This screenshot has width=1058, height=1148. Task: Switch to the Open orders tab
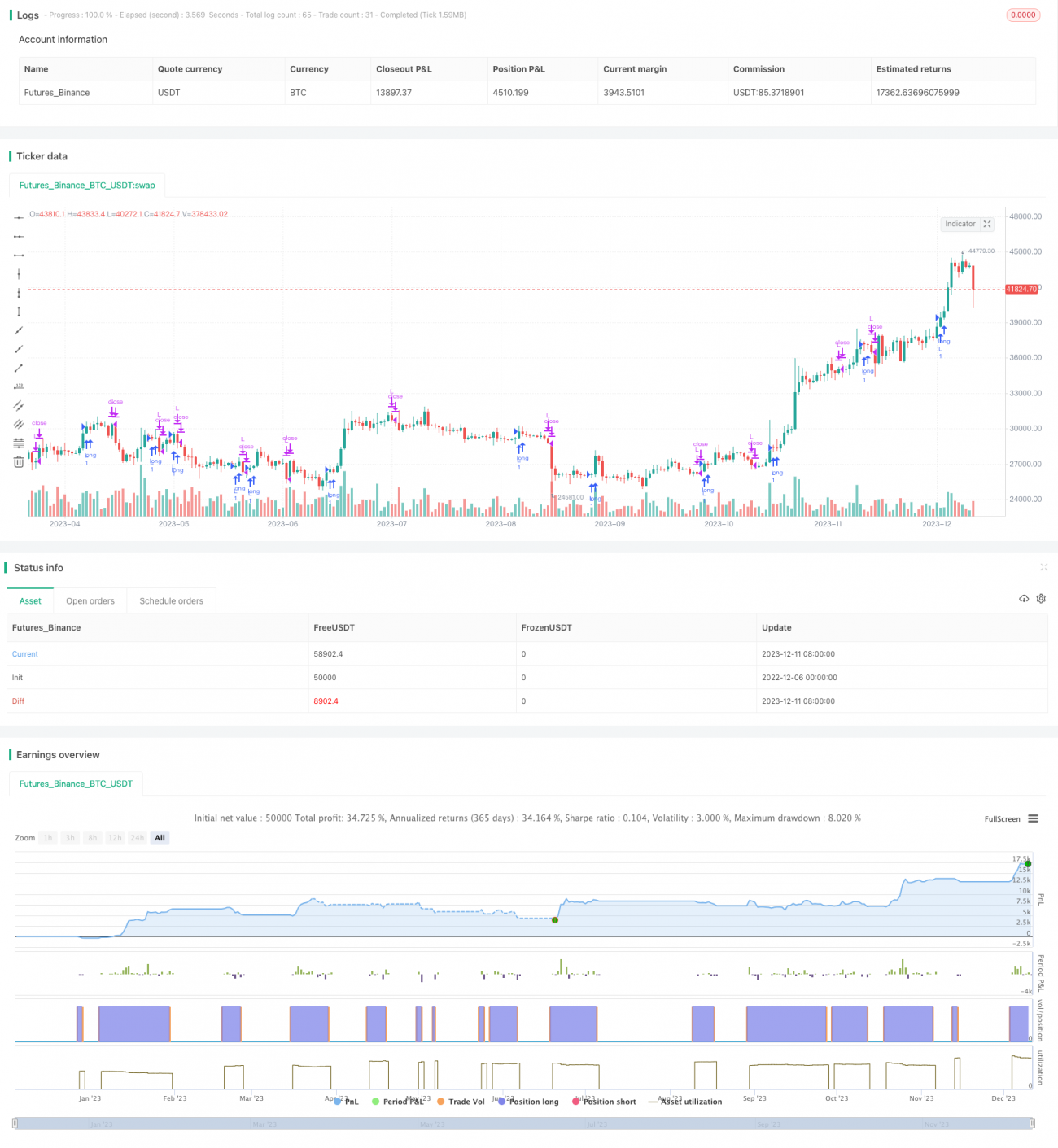click(x=90, y=601)
